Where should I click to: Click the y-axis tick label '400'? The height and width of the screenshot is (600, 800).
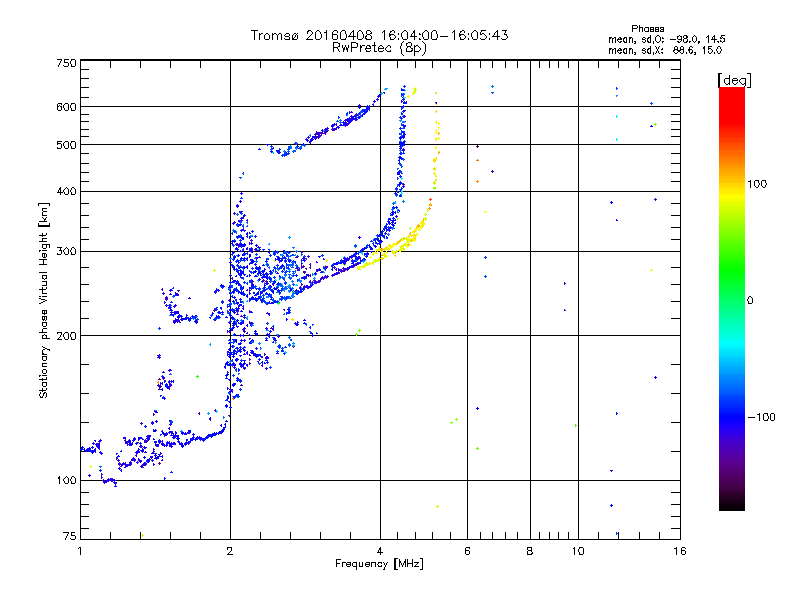66,191
